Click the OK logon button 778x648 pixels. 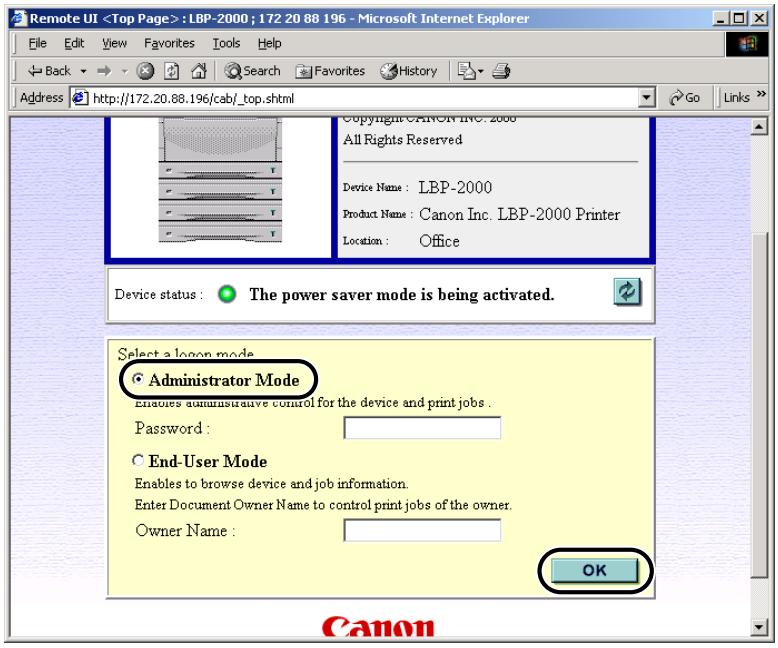click(594, 570)
